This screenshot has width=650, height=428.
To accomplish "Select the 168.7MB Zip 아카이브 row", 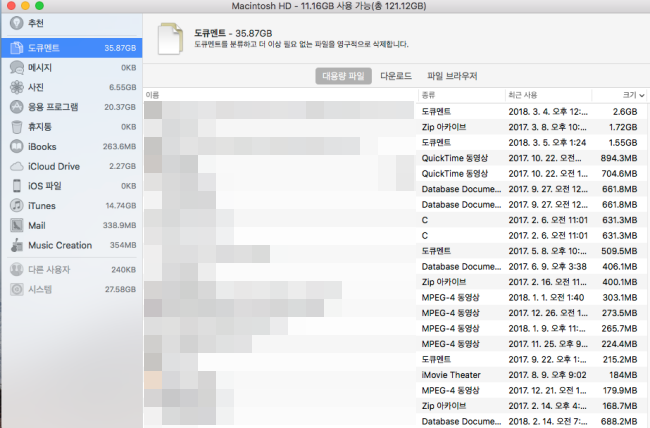I will tap(395, 406).
